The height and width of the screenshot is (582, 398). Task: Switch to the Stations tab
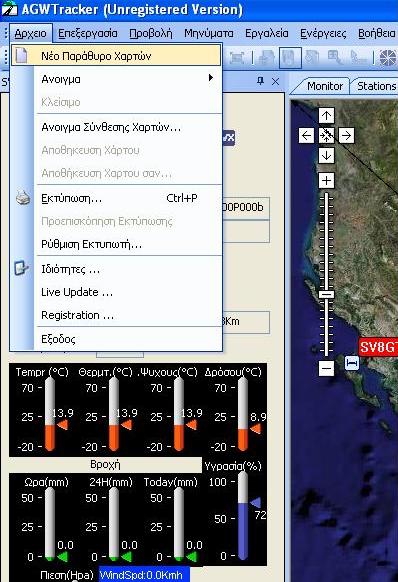(x=376, y=86)
